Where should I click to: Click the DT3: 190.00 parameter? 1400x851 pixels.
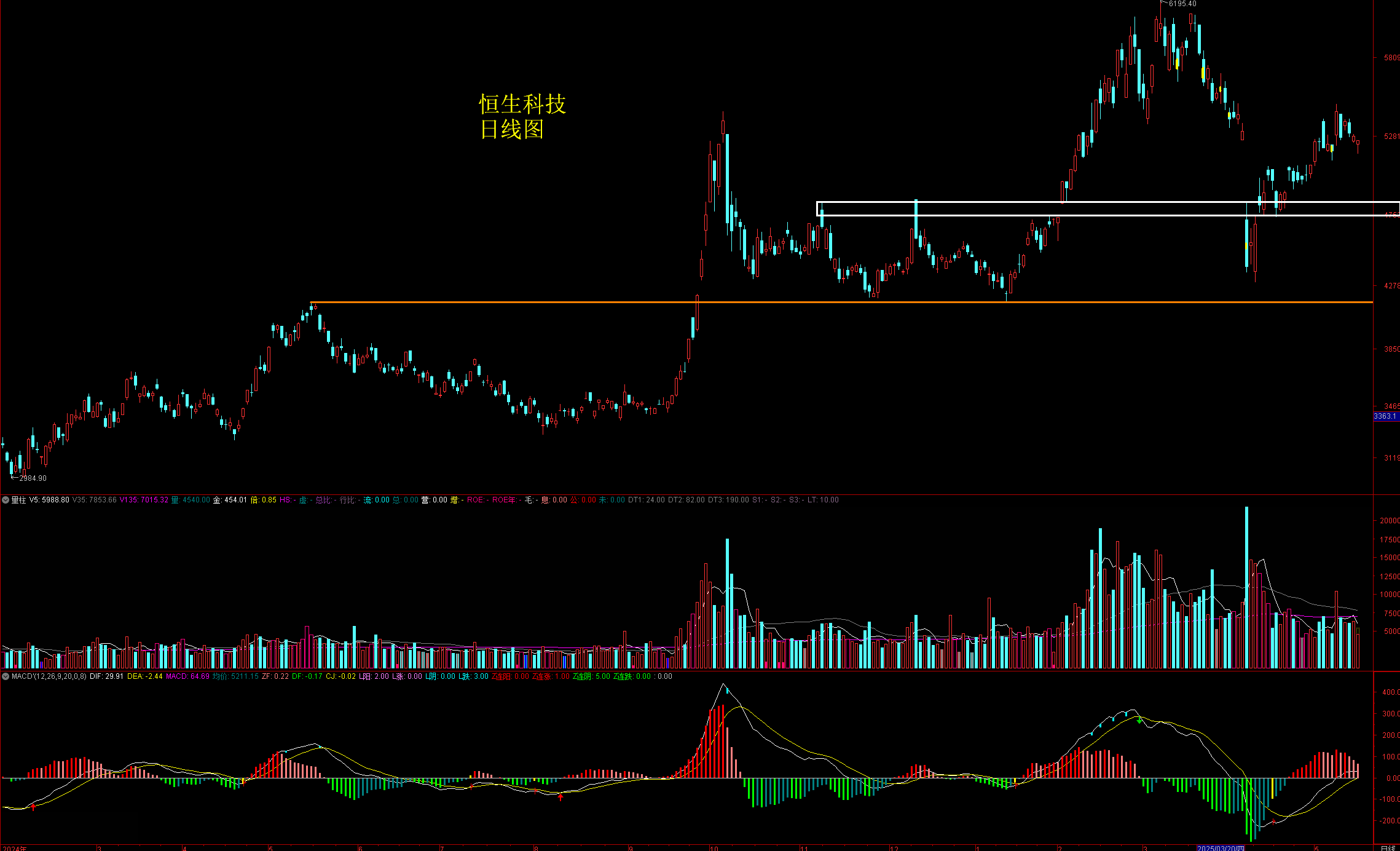coord(728,500)
